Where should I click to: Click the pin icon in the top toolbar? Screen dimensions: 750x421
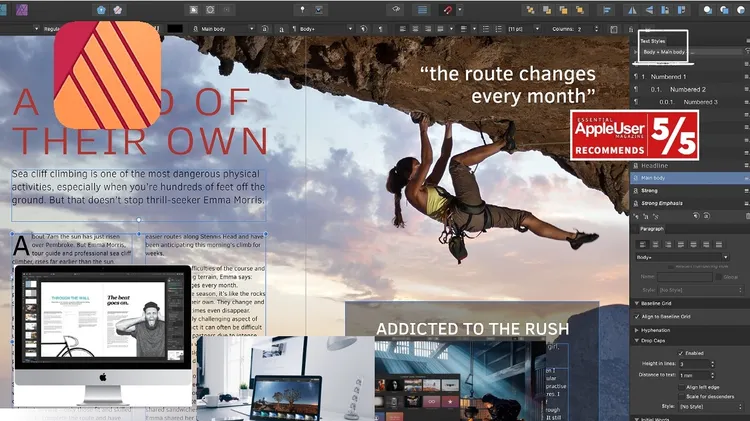[x=302, y=10]
